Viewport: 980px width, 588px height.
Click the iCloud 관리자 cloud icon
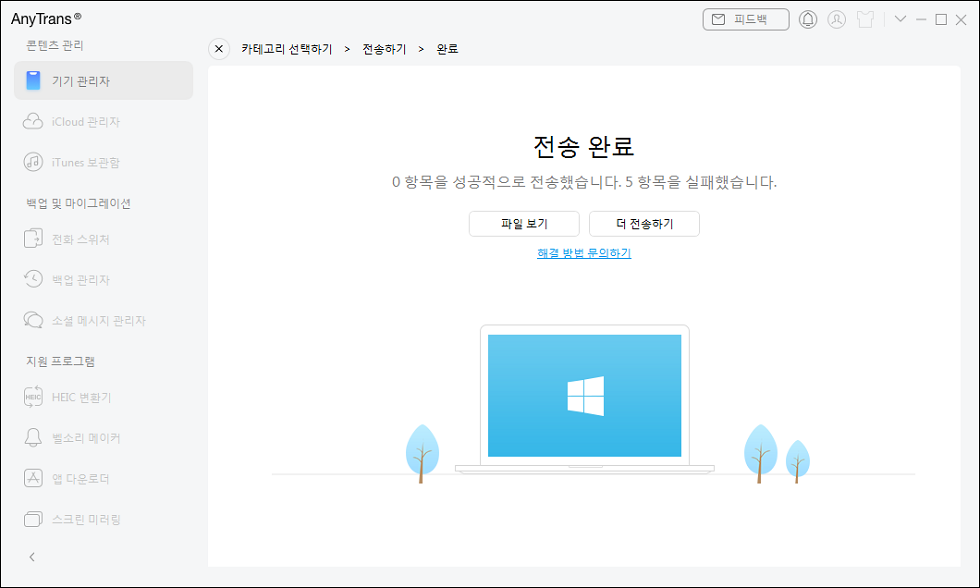click(x=33, y=121)
